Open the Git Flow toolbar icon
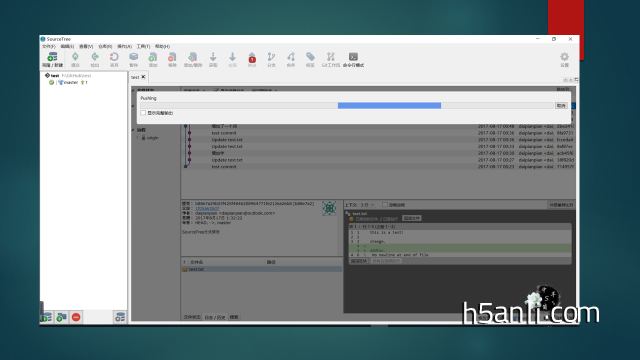Image resolution: width=640 pixels, height=360 pixels. tap(331, 60)
